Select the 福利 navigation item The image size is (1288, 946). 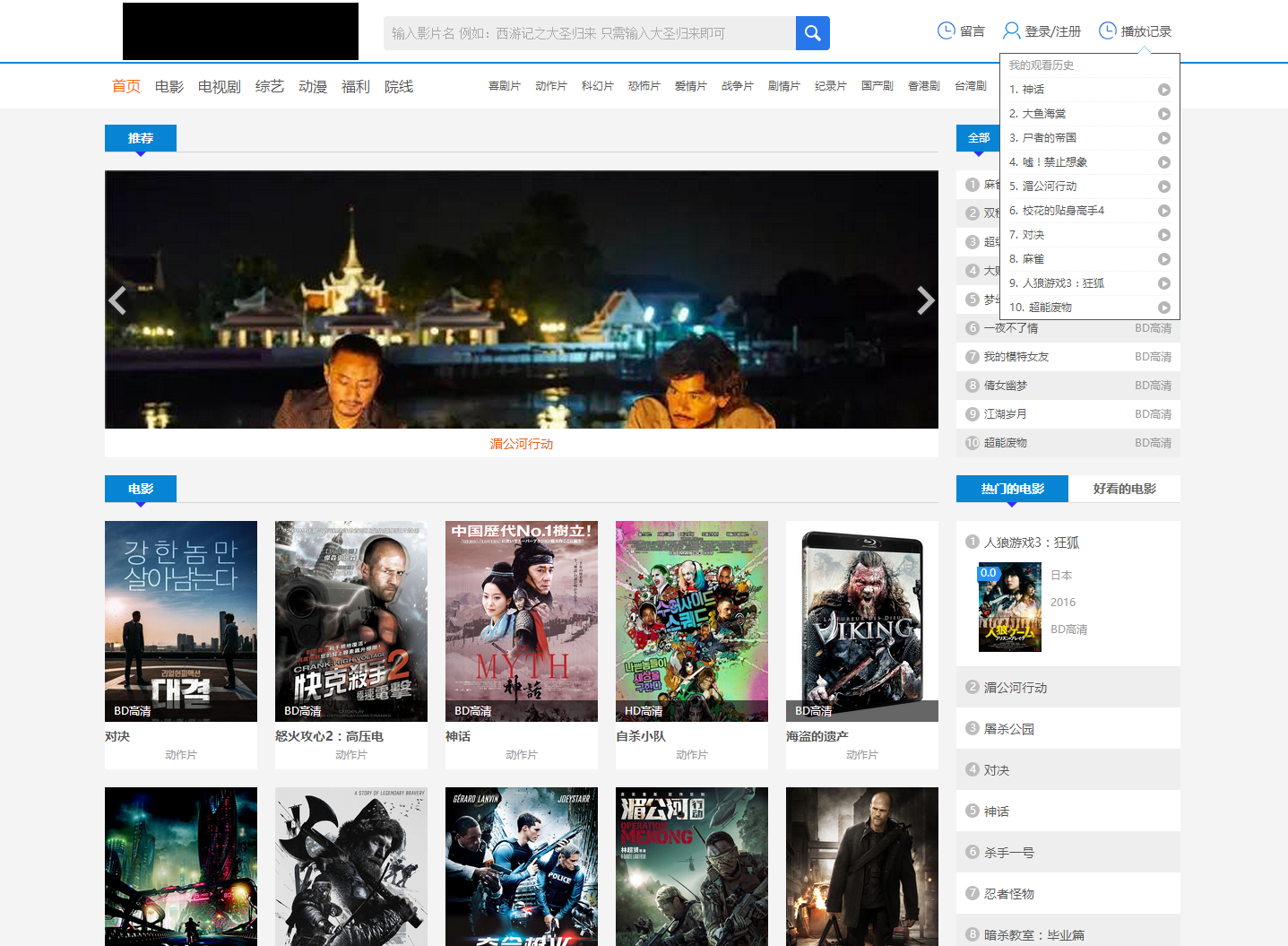tap(356, 86)
